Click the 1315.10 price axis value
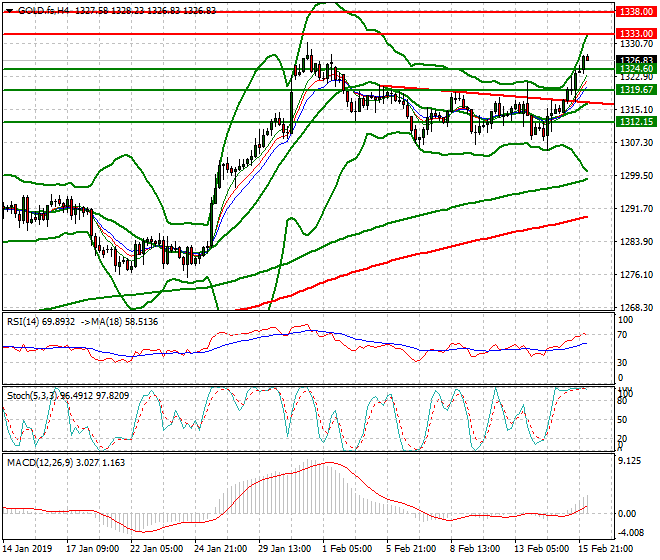Screen dimensions: 660x560 637,110
